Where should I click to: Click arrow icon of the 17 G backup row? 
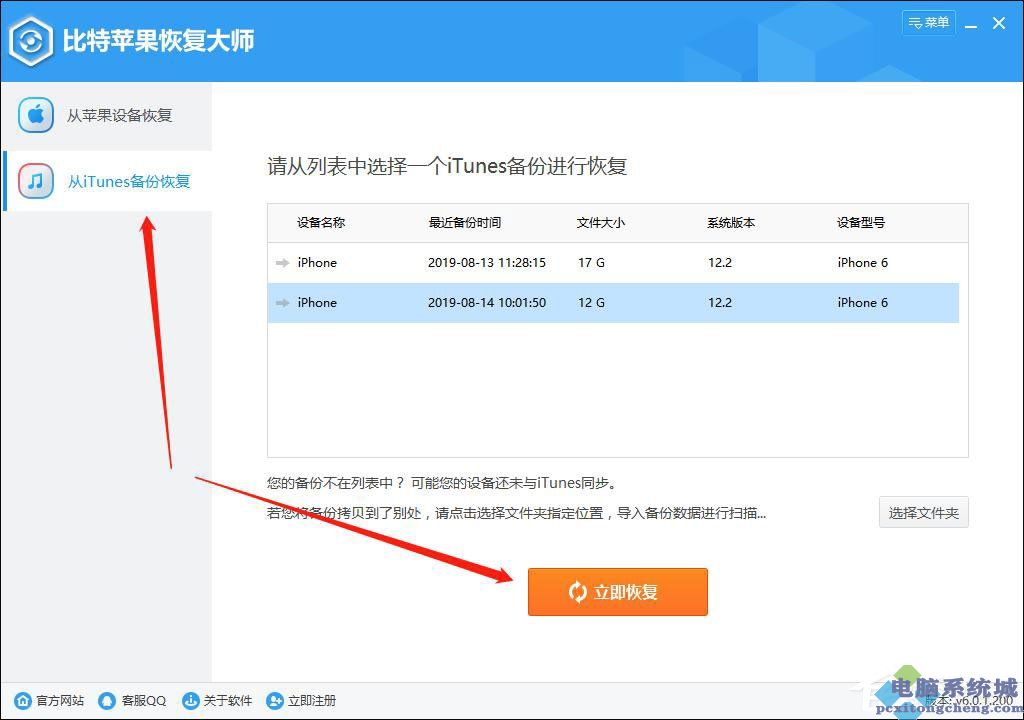click(282, 263)
